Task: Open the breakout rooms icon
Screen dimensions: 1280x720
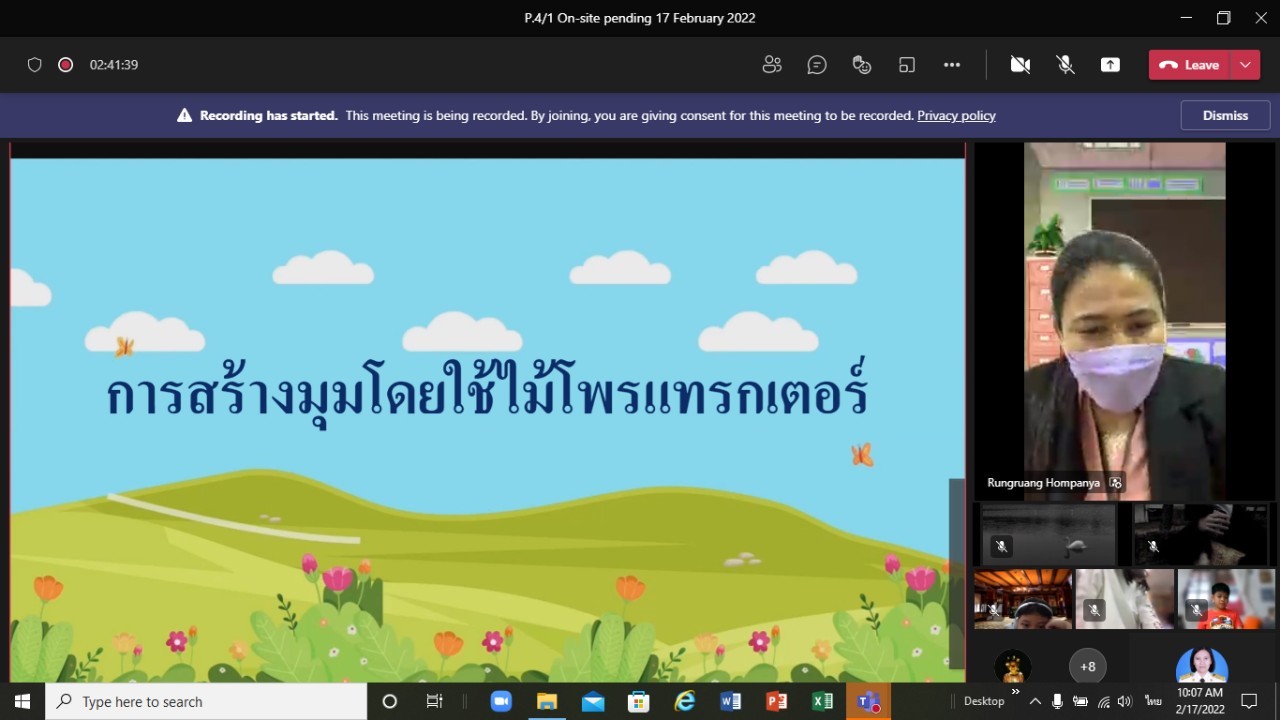Action: [907, 65]
